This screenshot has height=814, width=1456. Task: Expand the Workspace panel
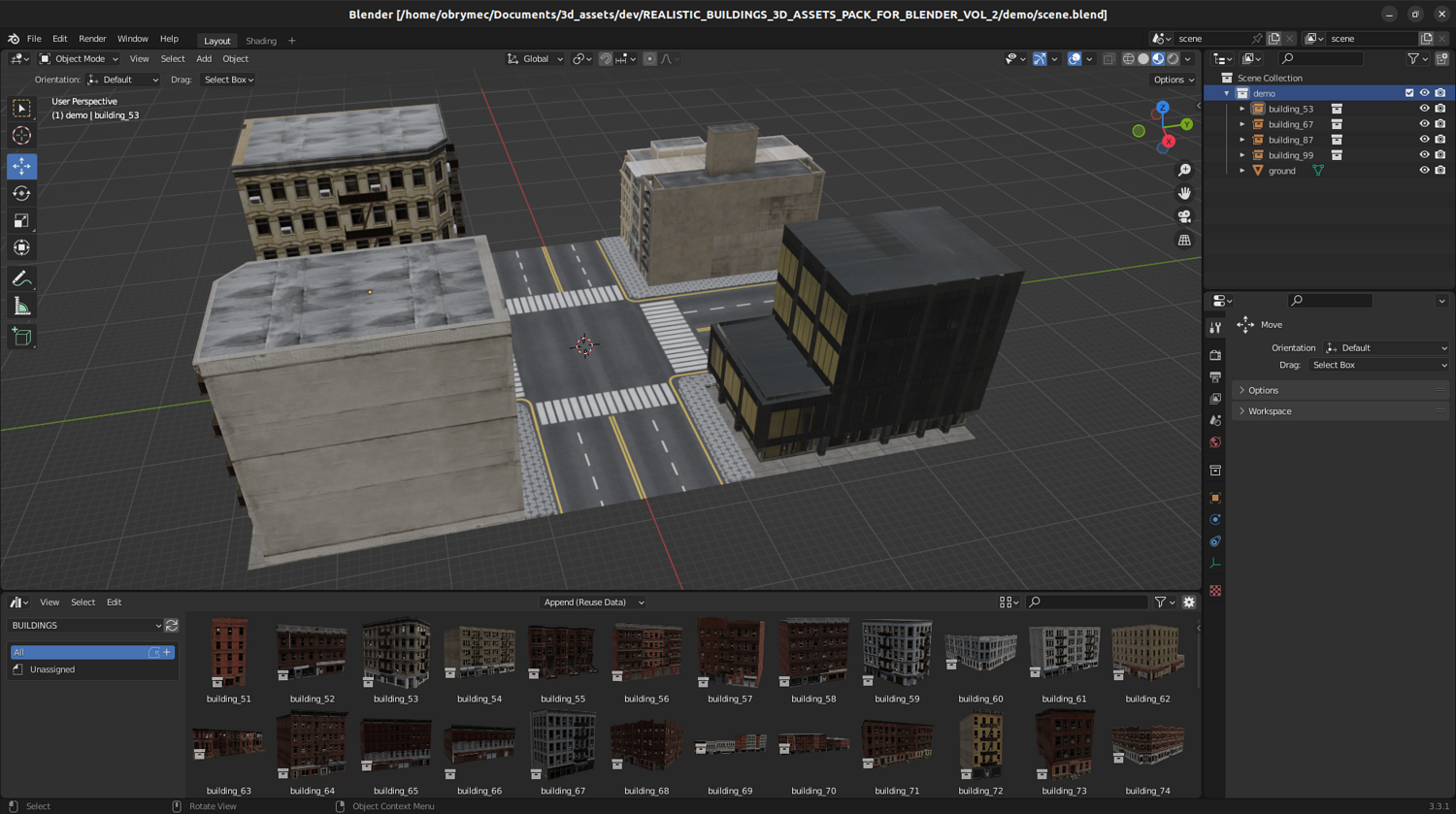tap(1270, 411)
